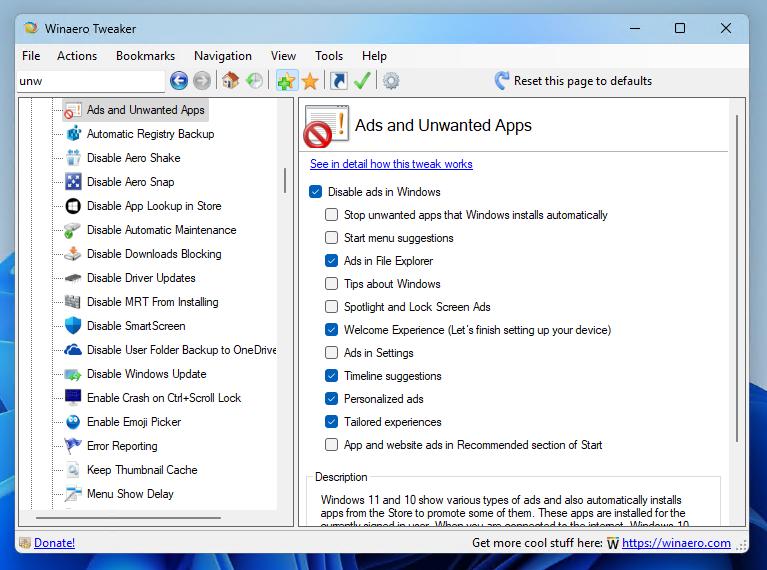Check Ads in Settings option
Screen dimensions: 767x570
[x=332, y=353]
